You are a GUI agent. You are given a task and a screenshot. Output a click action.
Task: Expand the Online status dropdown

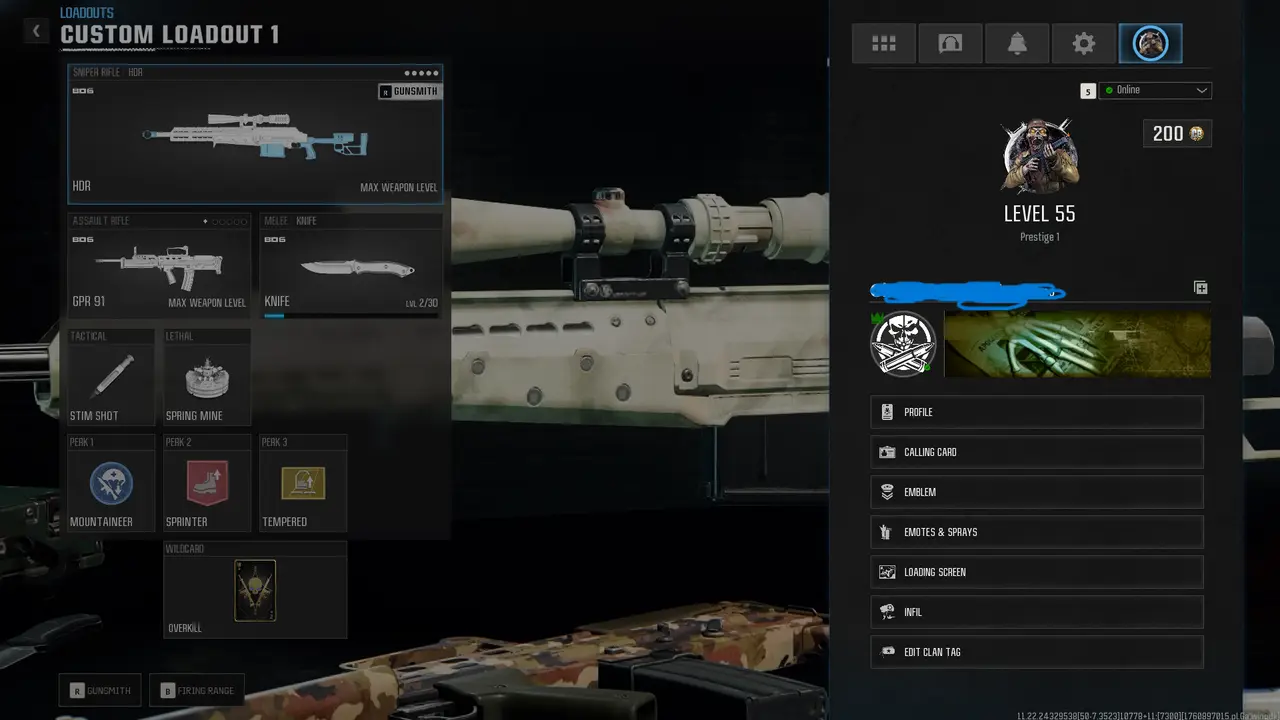click(x=1155, y=90)
